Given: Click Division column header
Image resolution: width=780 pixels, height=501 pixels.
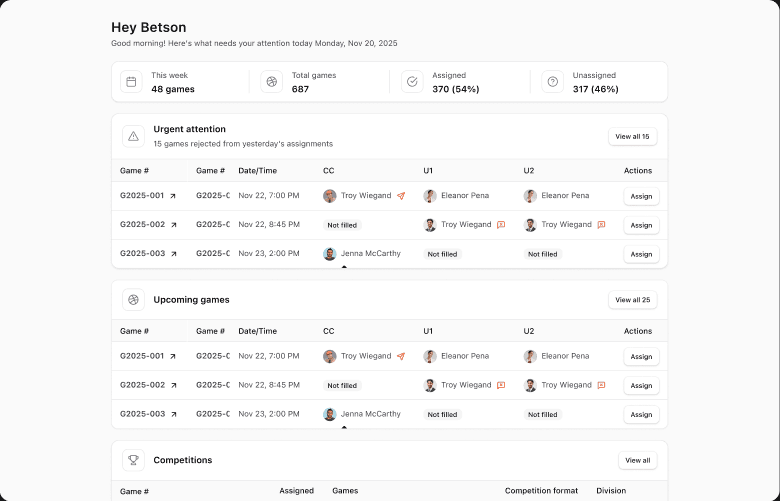Looking at the screenshot, I should coord(611,491).
